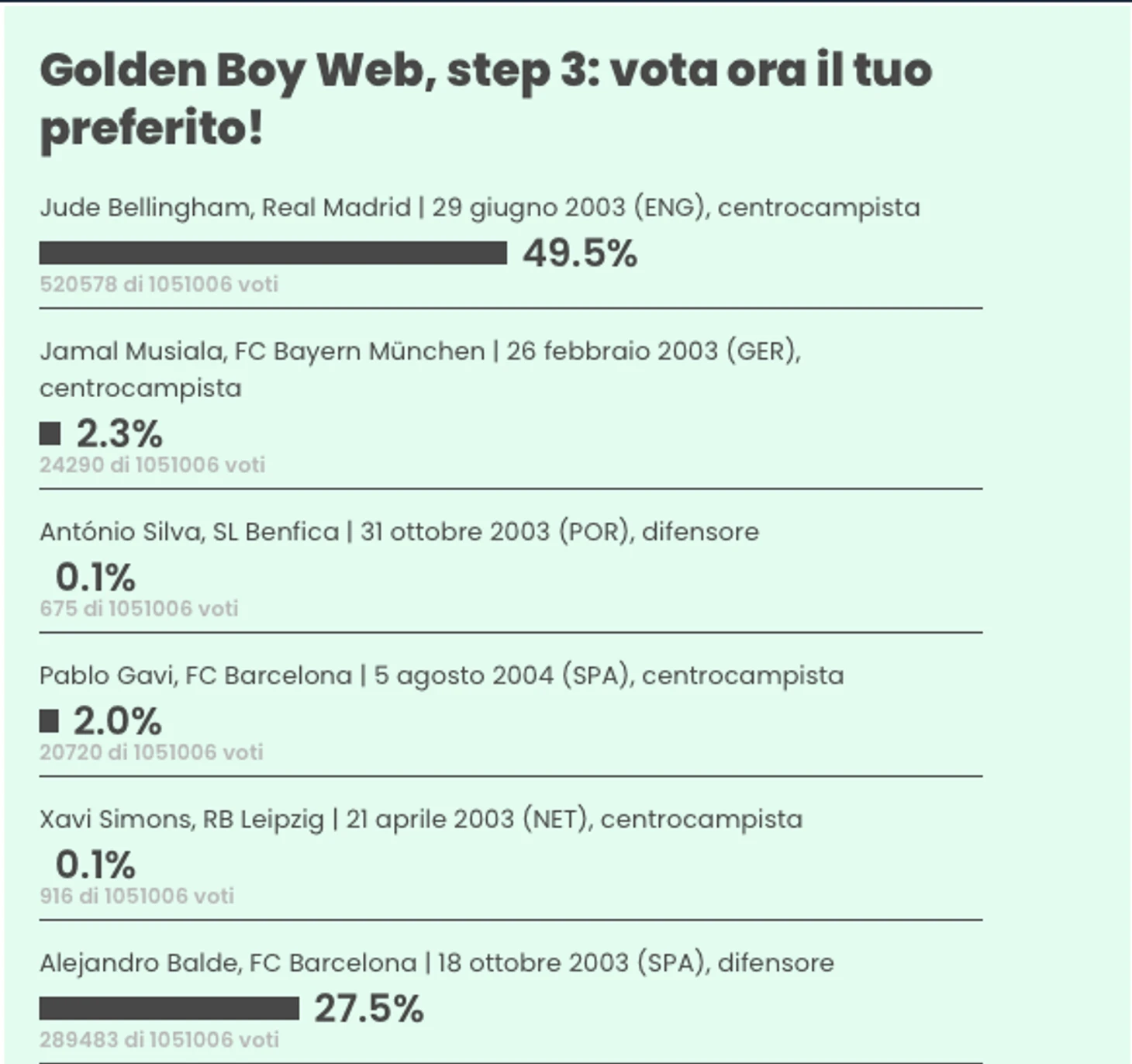Click the Jude Bellingham 49.5% result bar
The image size is (1132, 1064).
[x=273, y=253]
